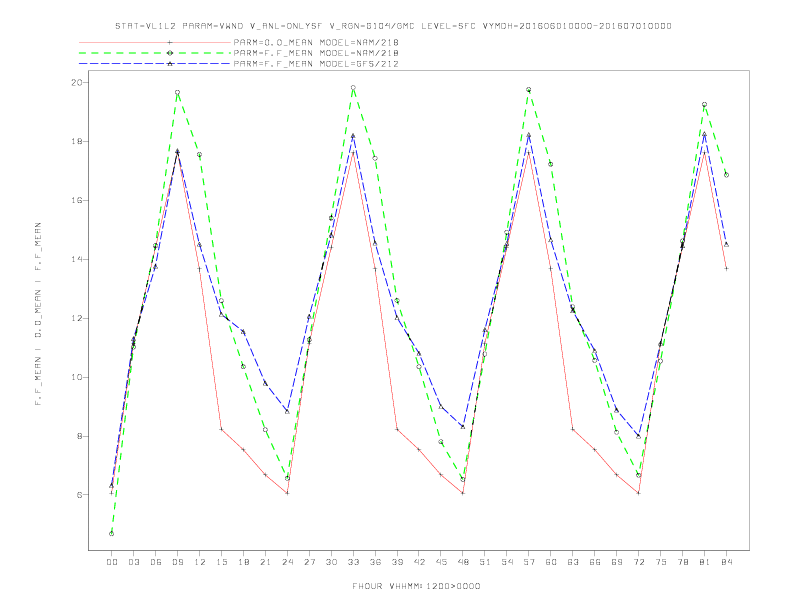792x612 pixels.
Task: Click the blue triangle data point at hour 24
Action: coord(287,412)
